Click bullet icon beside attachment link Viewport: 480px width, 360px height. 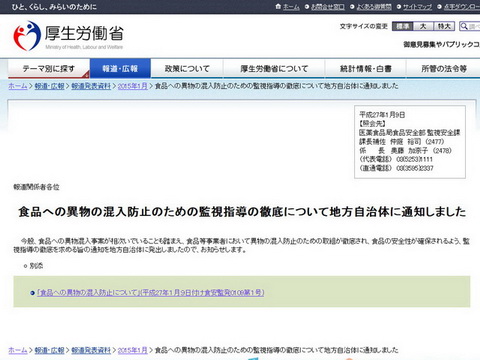click(32, 293)
